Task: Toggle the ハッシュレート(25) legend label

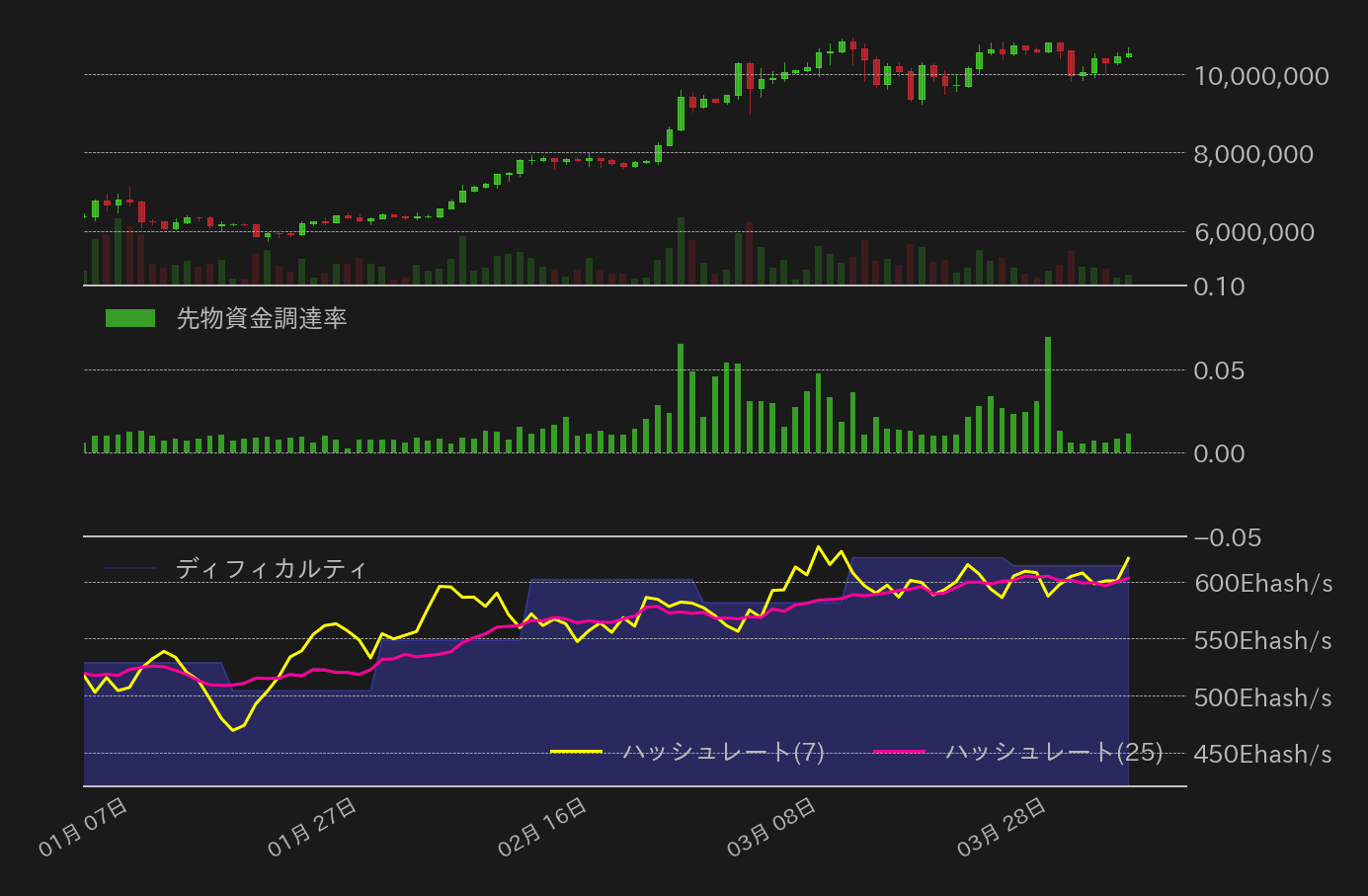Action: (x=1054, y=752)
